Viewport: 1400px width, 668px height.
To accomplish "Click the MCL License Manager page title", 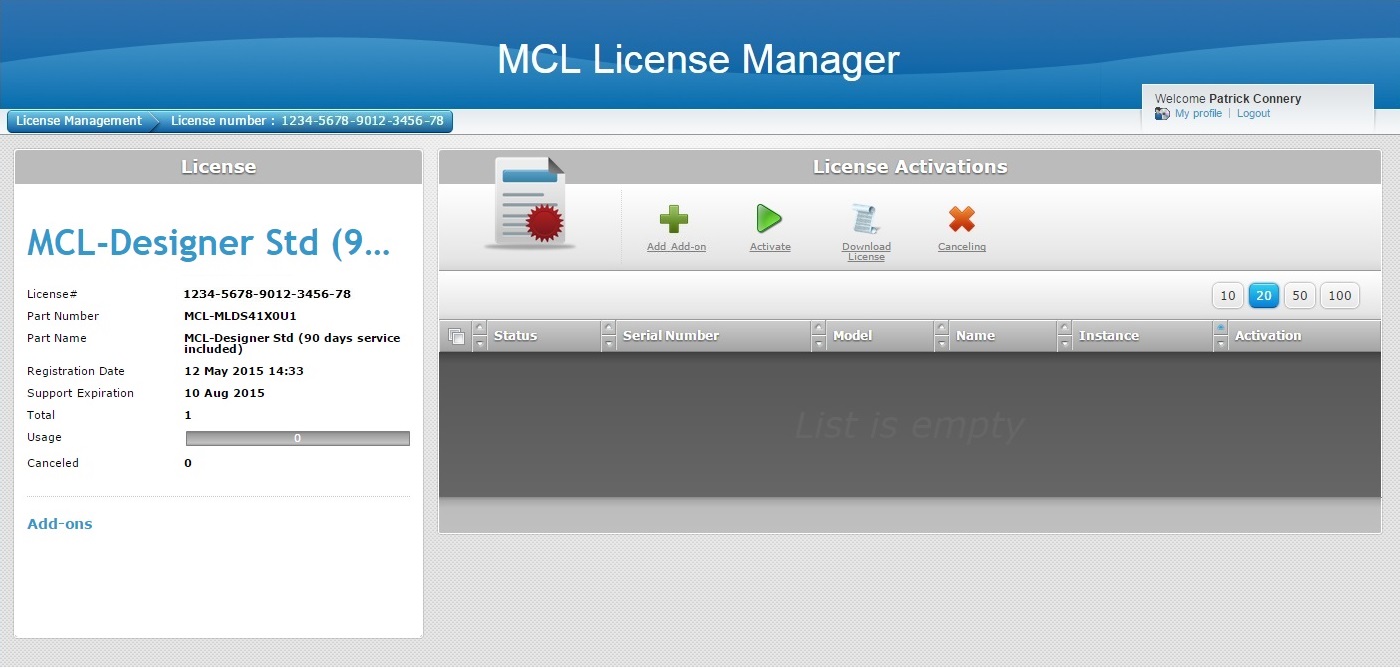I will coord(699,59).
